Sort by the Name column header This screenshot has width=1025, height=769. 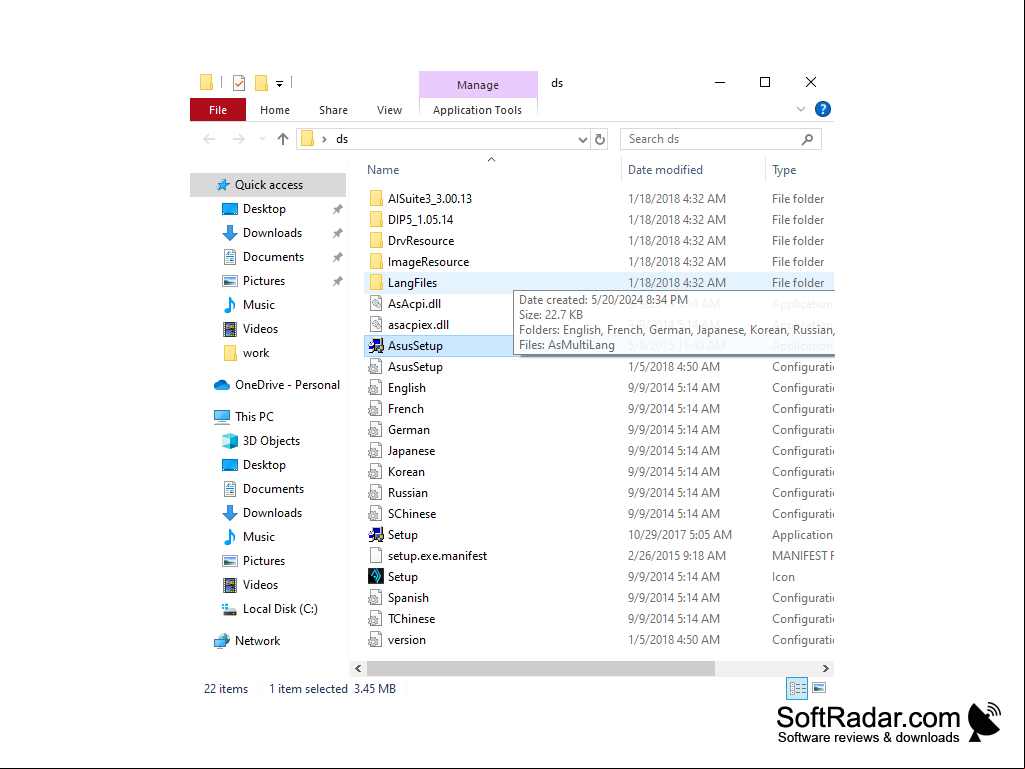coord(383,170)
